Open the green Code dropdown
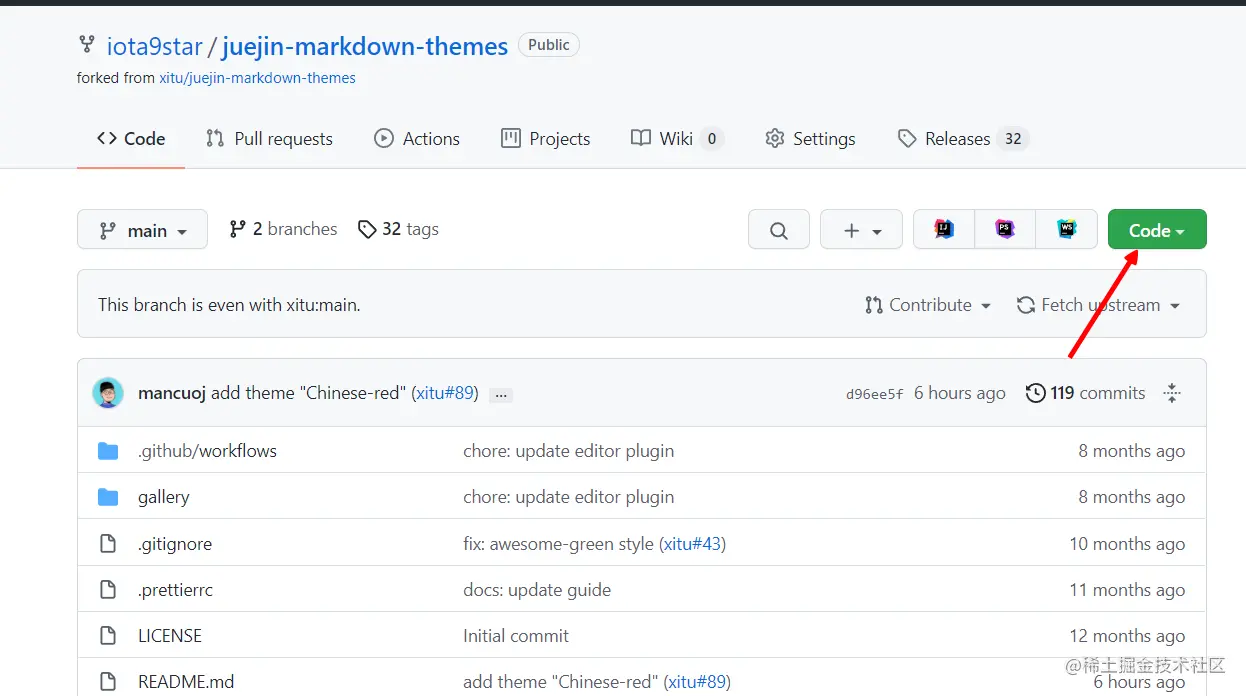 (1157, 230)
